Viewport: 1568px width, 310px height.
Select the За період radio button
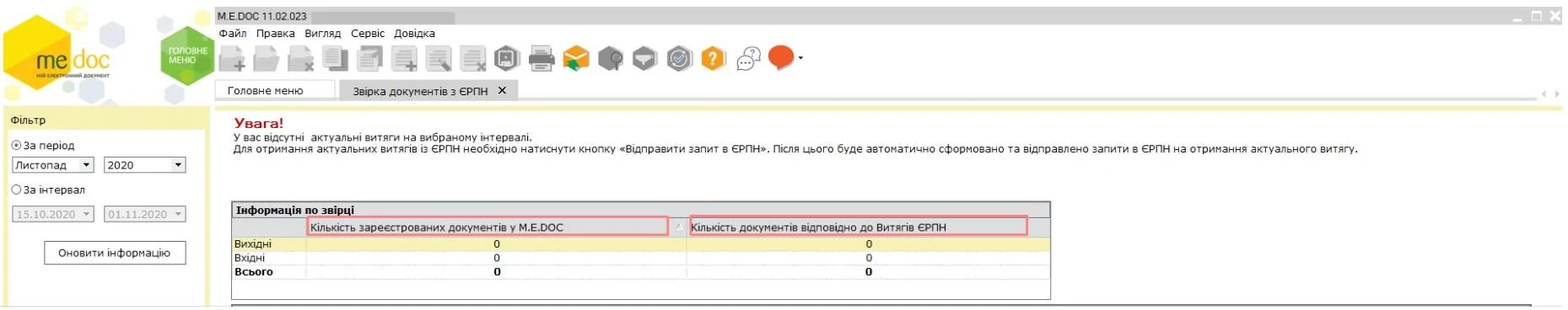click(x=16, y=146)
